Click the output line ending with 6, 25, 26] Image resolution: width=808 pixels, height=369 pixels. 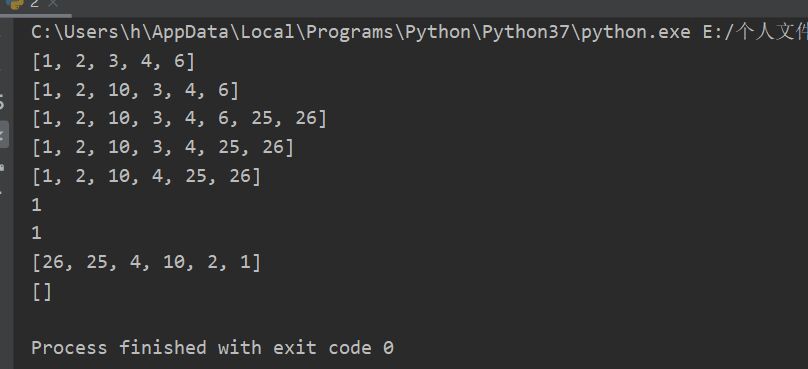(179, 119)
